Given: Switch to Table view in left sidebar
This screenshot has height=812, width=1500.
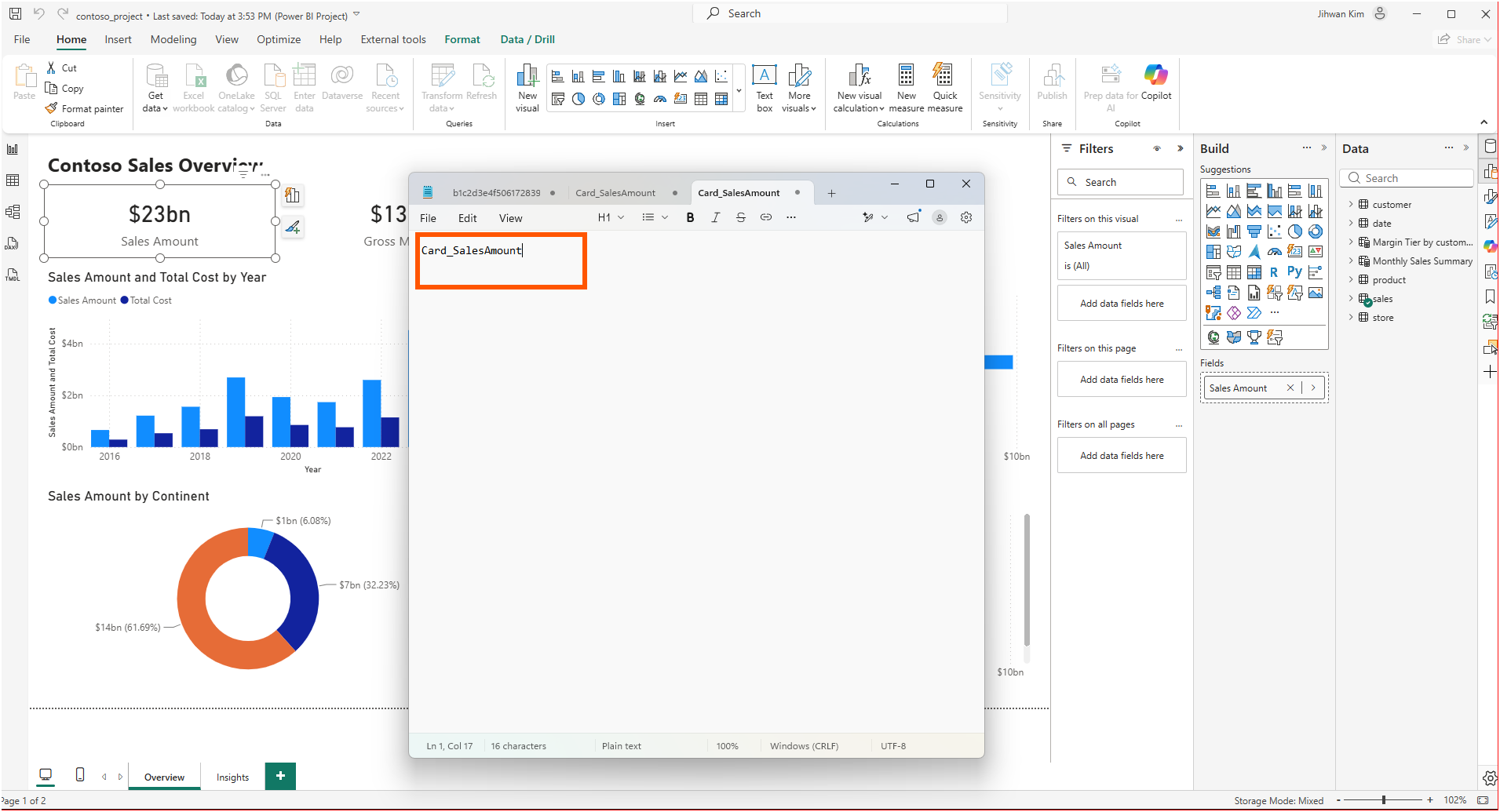Looking at the screenshot, I should coord(13,180).
